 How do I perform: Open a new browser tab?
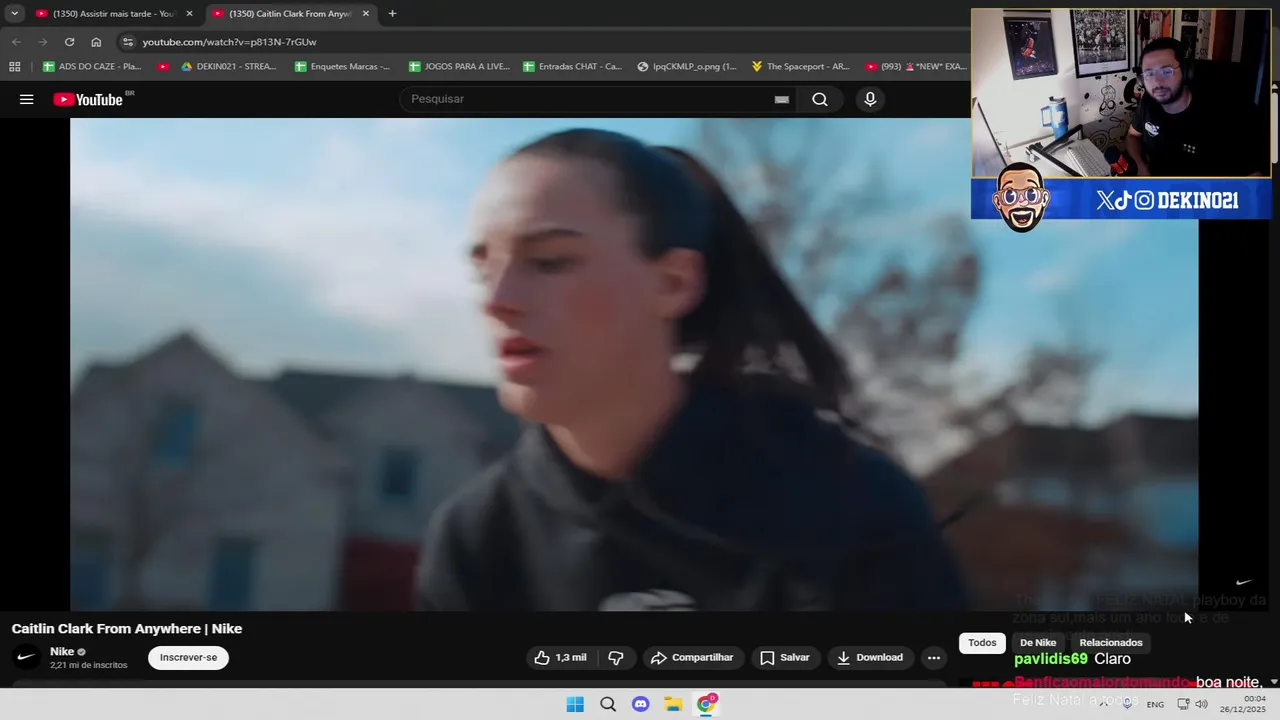click(x=392, y=14)
